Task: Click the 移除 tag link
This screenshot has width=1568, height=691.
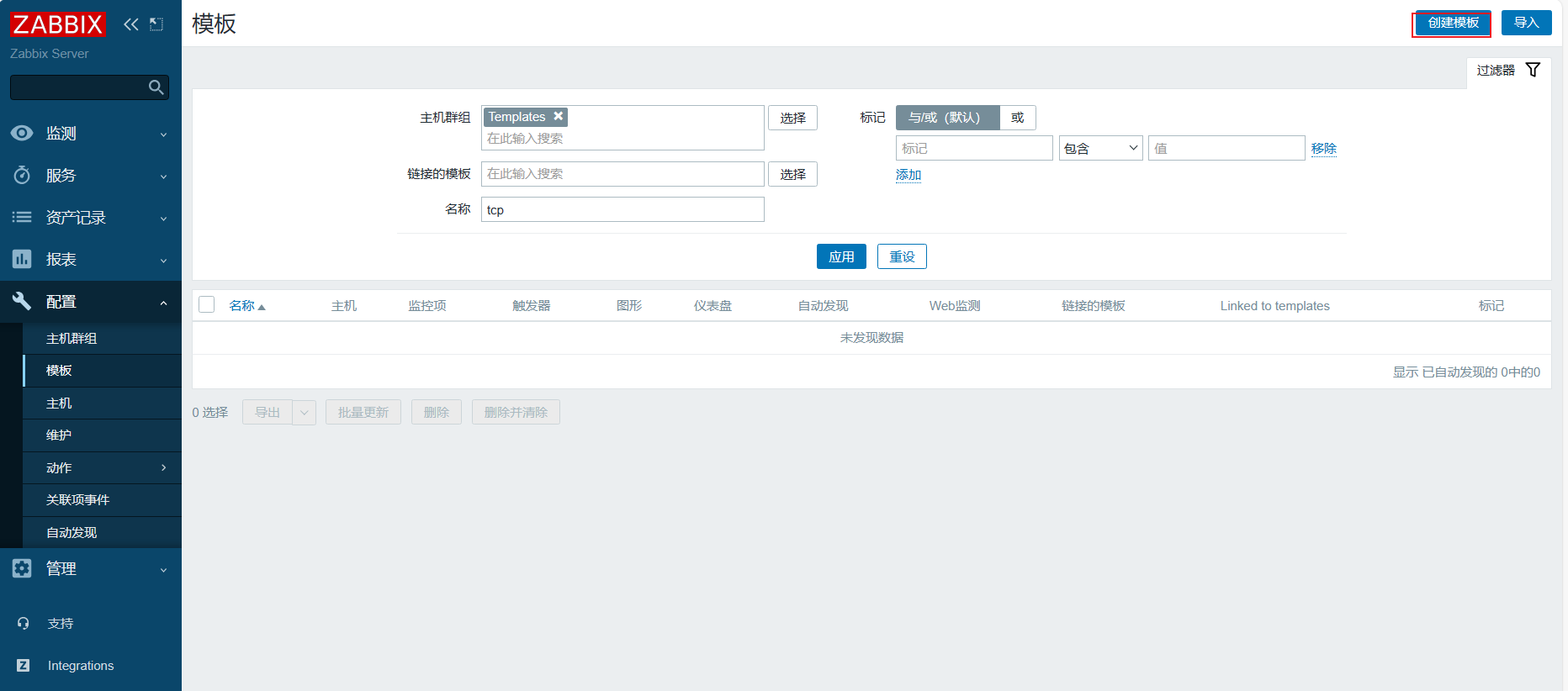Action: coord(1324,149)
